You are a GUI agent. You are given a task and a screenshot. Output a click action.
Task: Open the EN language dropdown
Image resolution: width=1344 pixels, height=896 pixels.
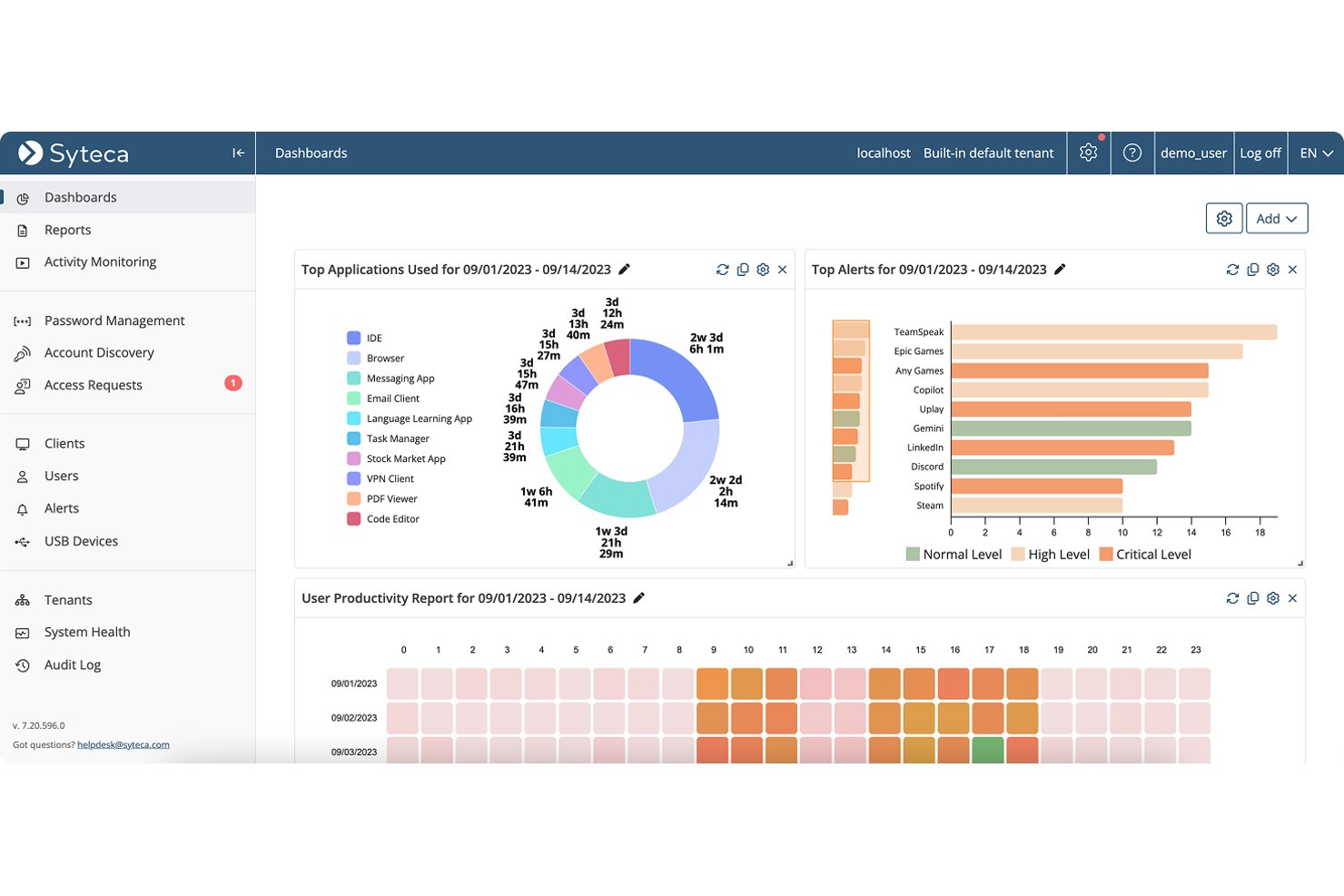(1316, 153)
